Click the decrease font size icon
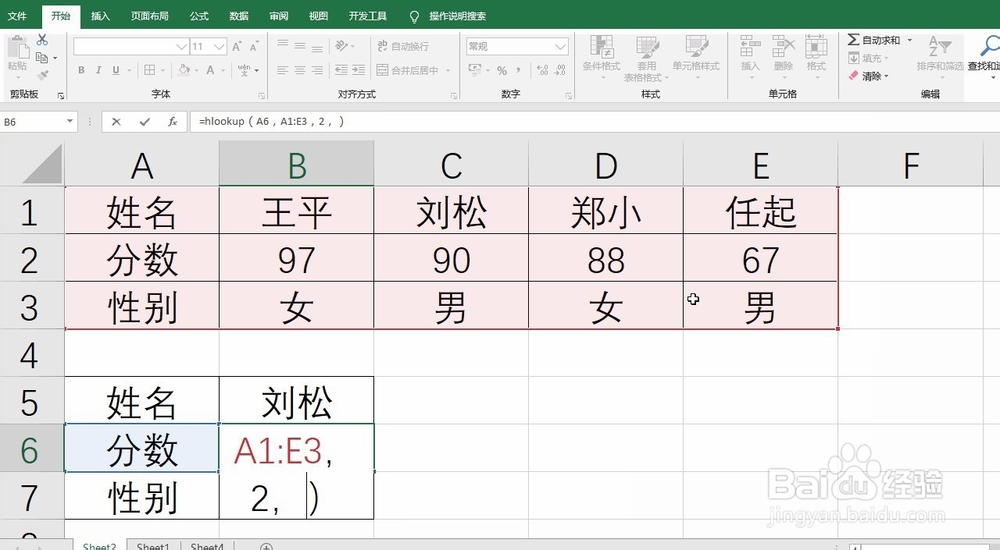The height and width of the screenshot is (550, 1000). (x=254, y=47)
